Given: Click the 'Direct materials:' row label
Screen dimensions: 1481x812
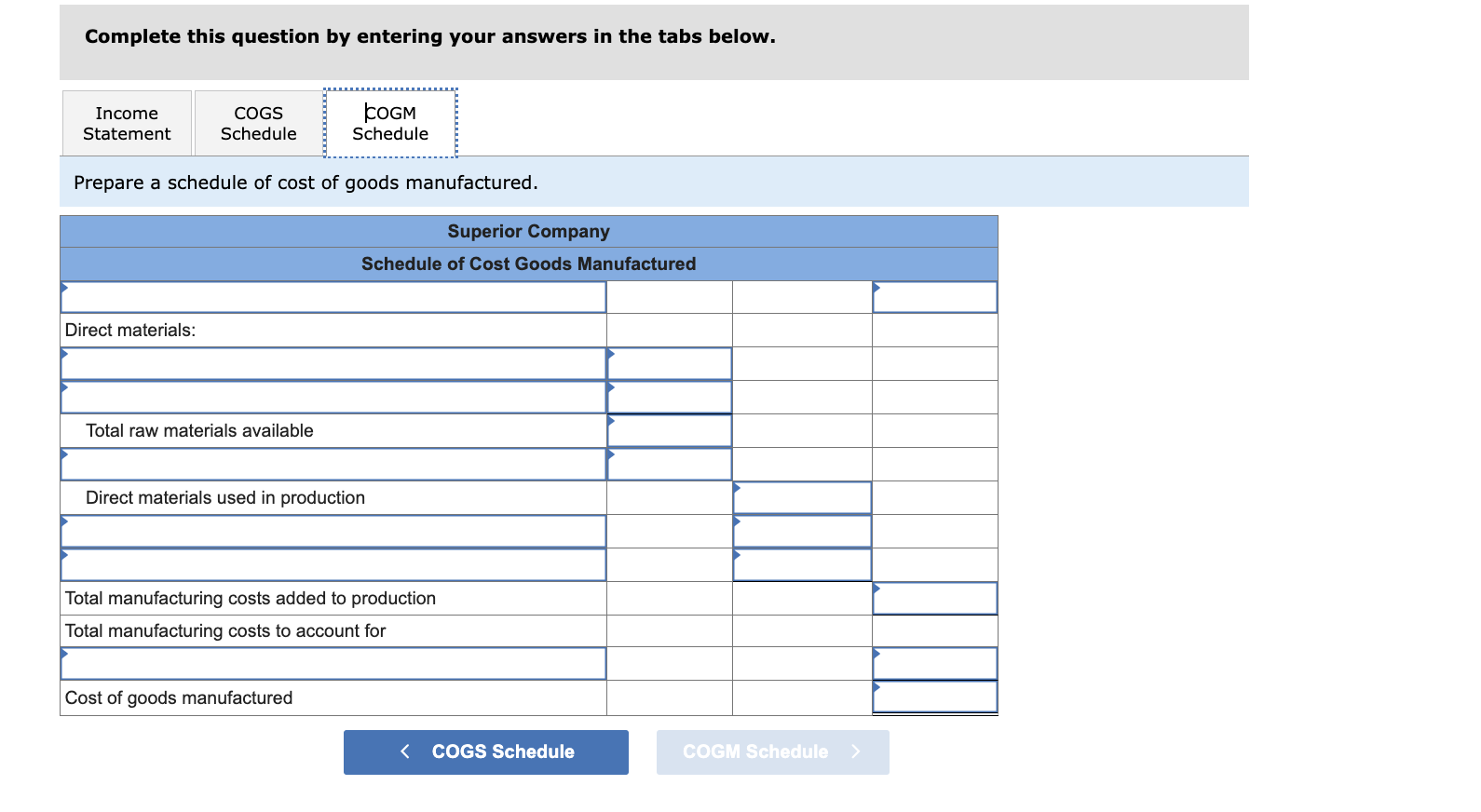Looking at the screenshot, I should [x=130, y=331].
